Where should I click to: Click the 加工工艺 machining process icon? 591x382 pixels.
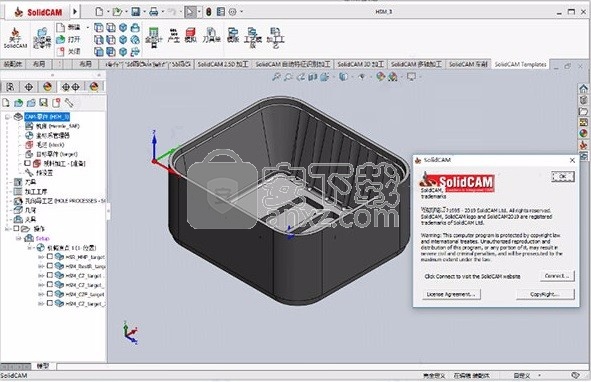(276, 37)
